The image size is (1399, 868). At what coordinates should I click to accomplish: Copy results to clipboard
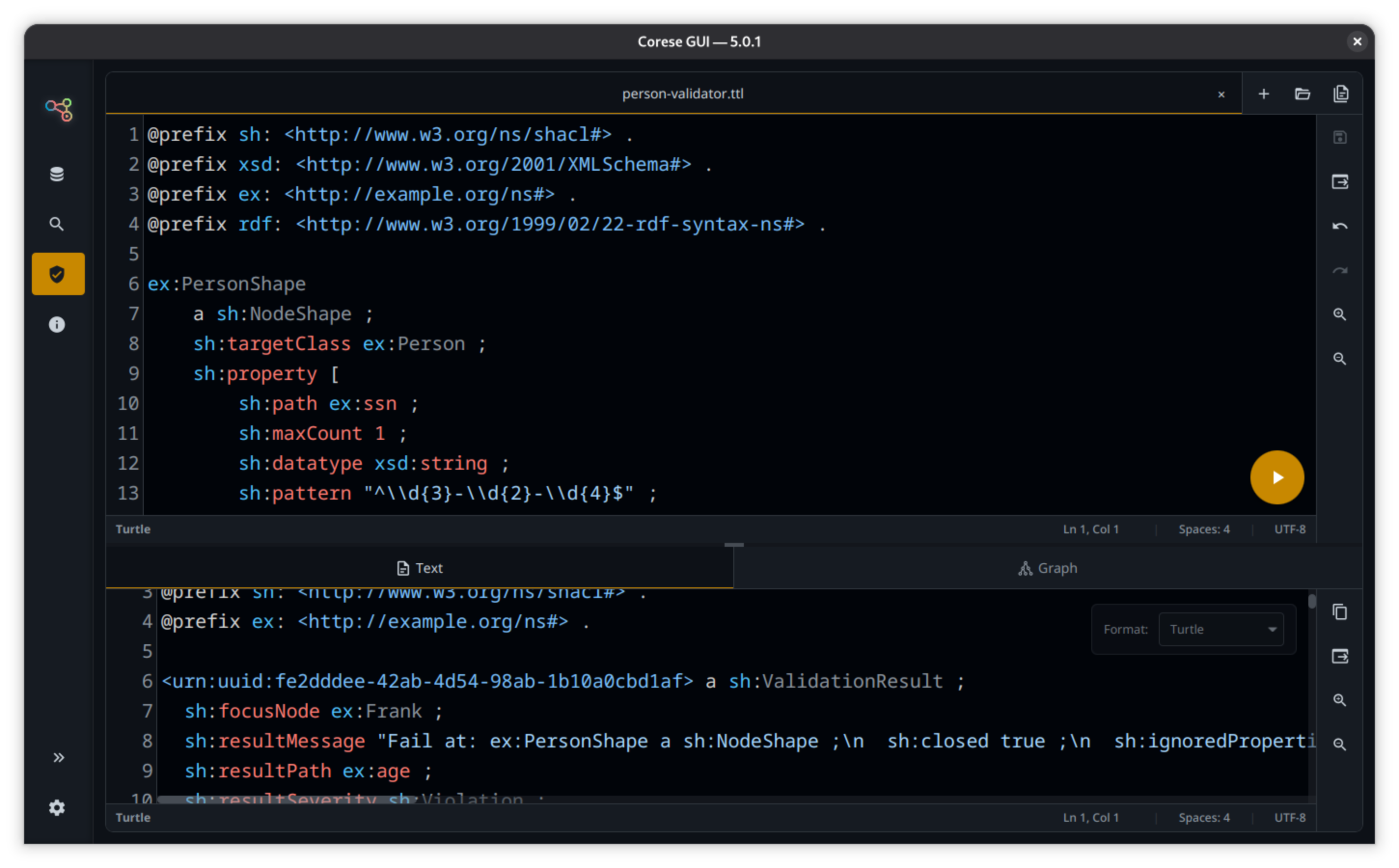tap(1340, 612)
